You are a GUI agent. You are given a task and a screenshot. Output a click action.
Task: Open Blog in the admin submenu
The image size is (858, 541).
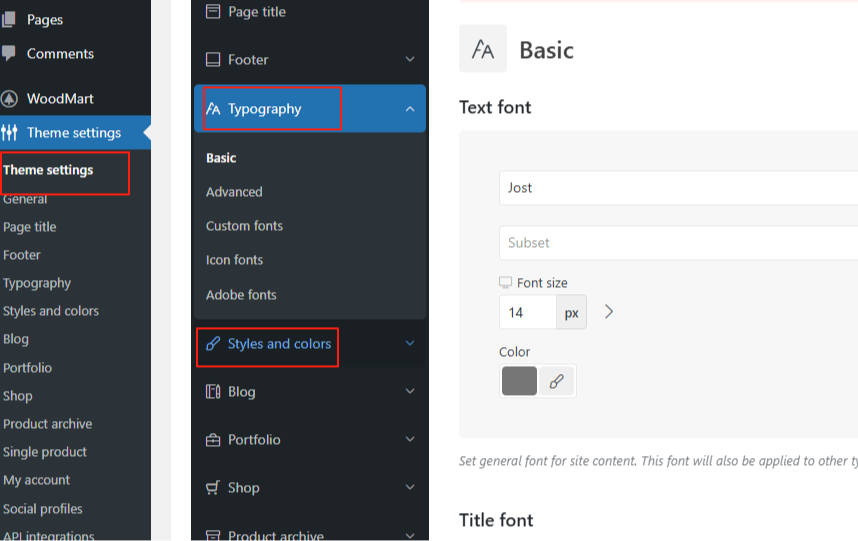(16, 339)
